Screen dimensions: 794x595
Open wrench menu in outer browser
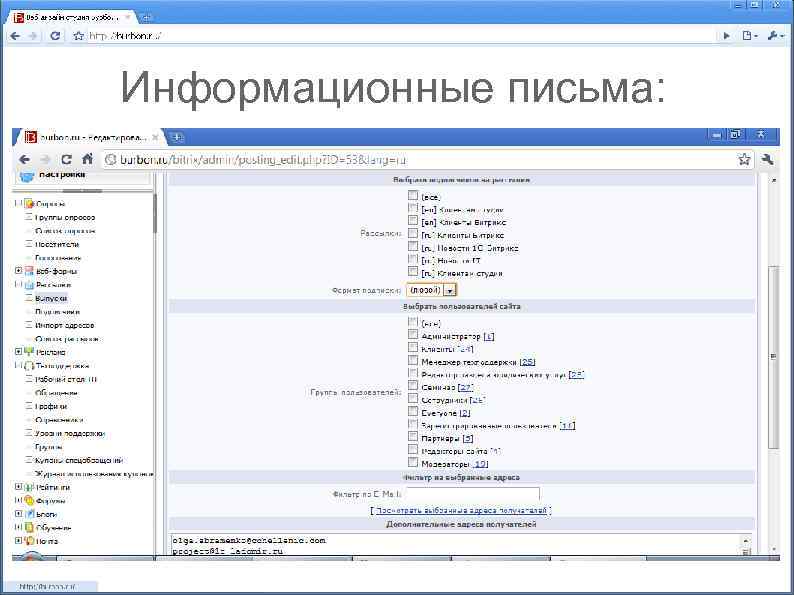tap(775, 36)
